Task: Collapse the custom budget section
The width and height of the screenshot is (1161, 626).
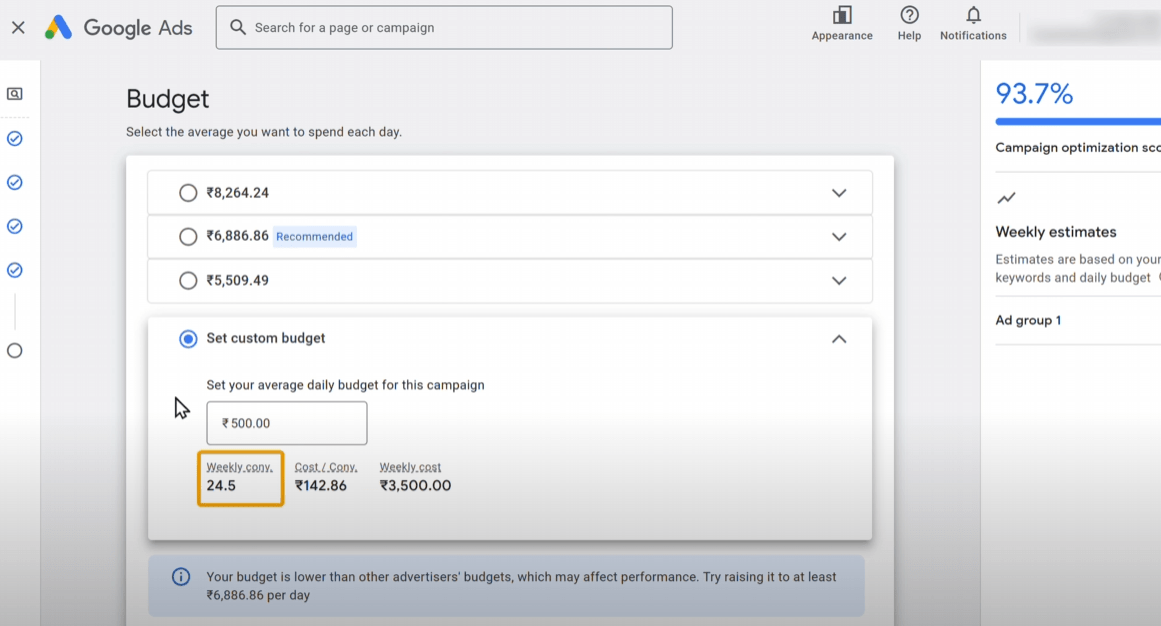Action: [x=839, y=339]
